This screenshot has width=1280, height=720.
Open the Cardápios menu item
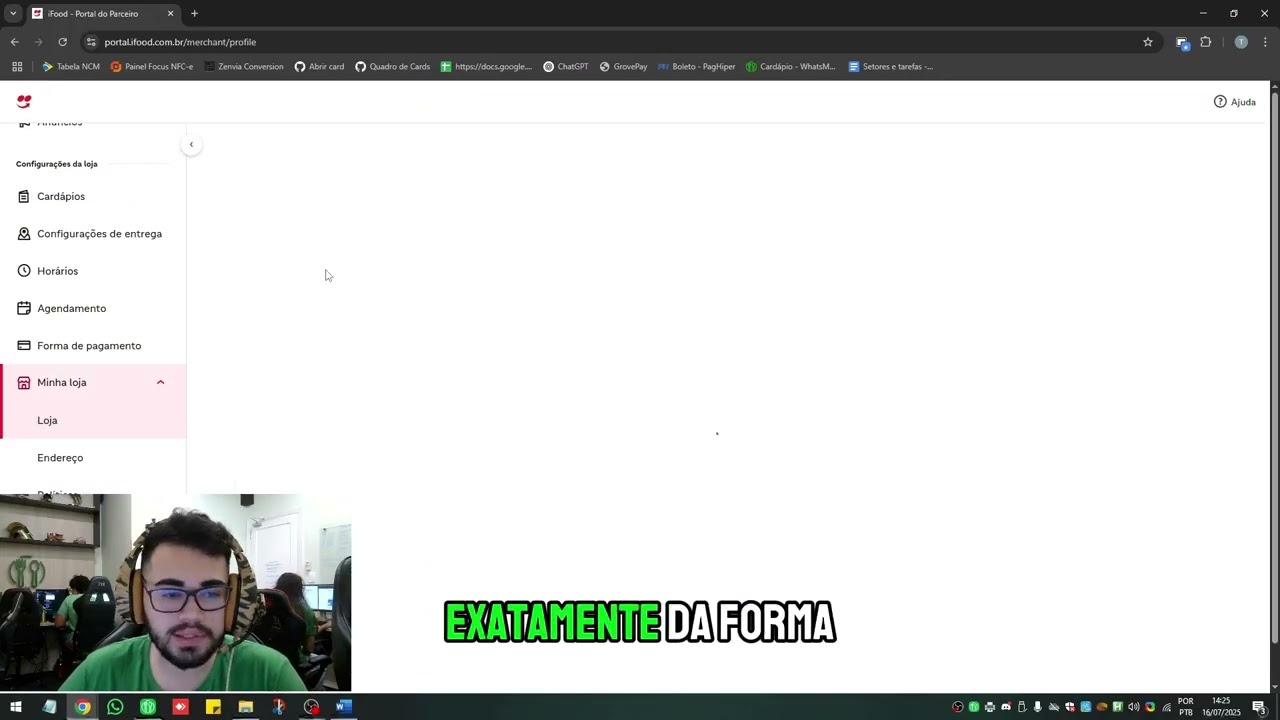pos(93,196)
